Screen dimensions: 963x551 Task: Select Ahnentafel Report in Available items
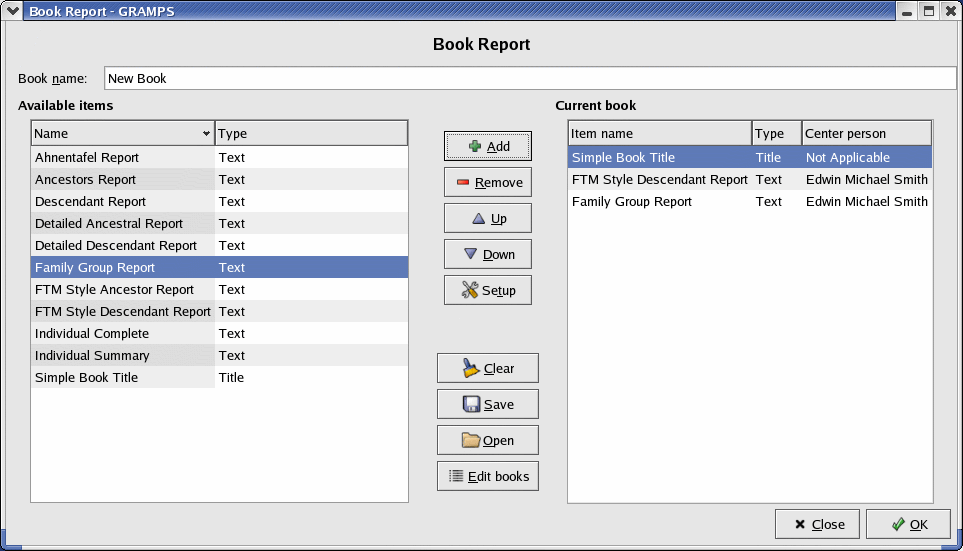click(87, 157)
